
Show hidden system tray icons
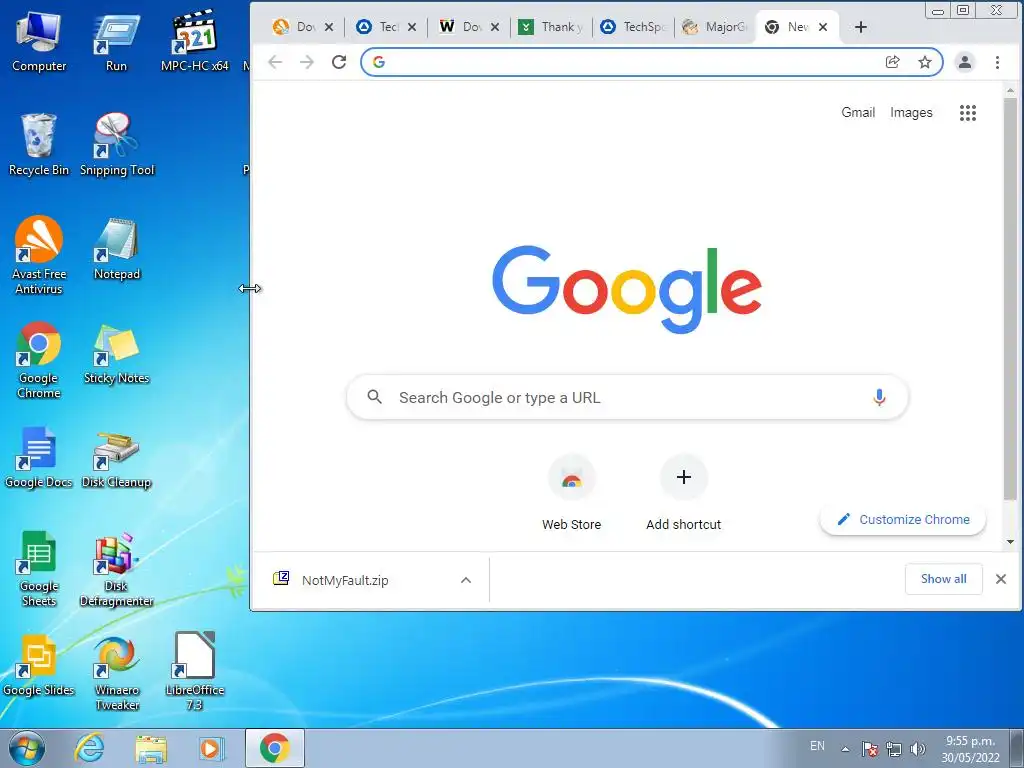click(x=845, y=749)
